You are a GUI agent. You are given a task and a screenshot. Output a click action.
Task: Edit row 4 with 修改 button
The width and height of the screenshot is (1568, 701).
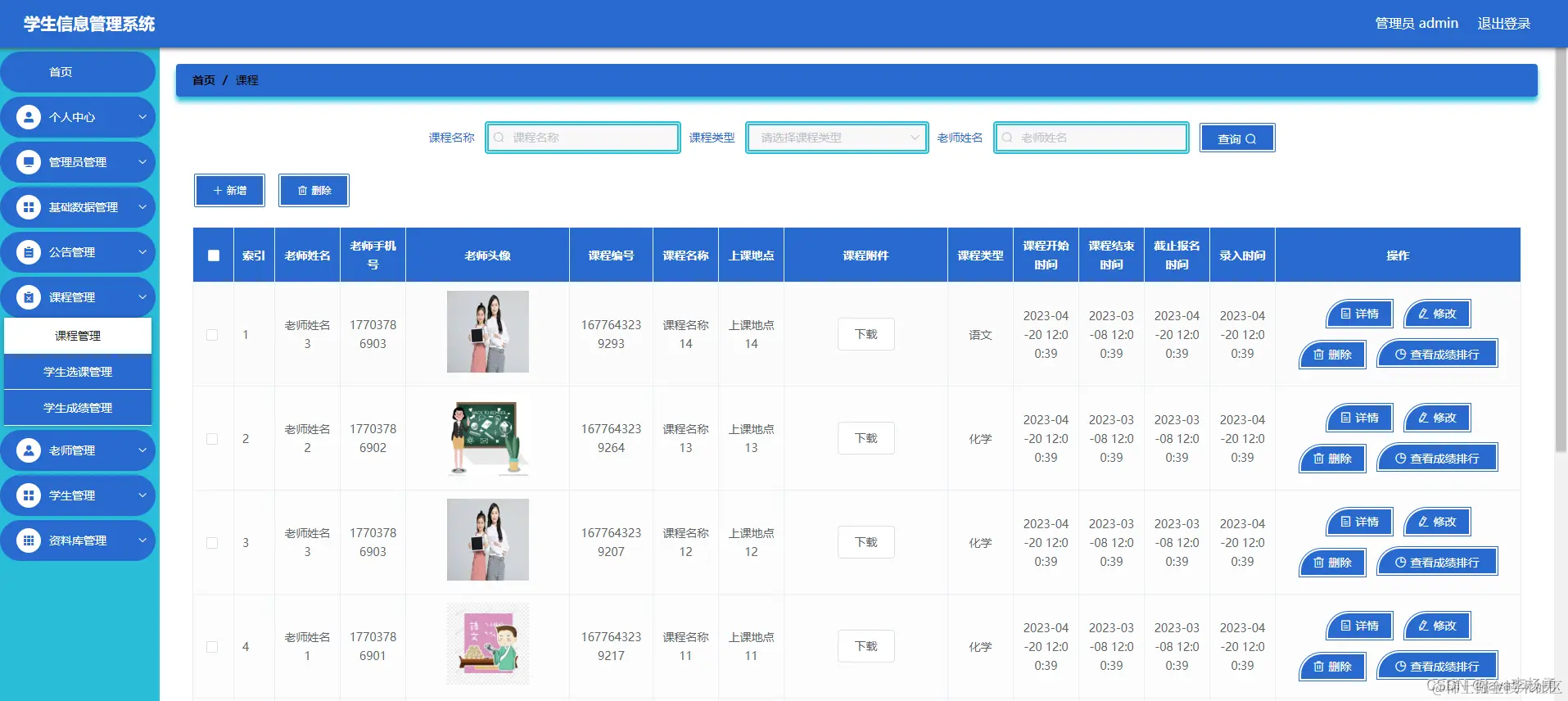point(1438,626)
